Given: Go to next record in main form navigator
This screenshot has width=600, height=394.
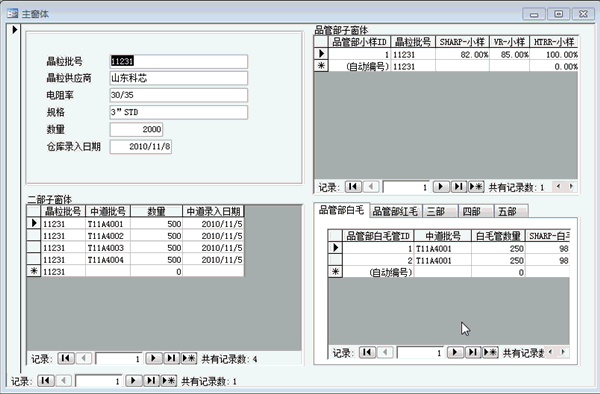Looking at the screenshot, I should point(134,381).
